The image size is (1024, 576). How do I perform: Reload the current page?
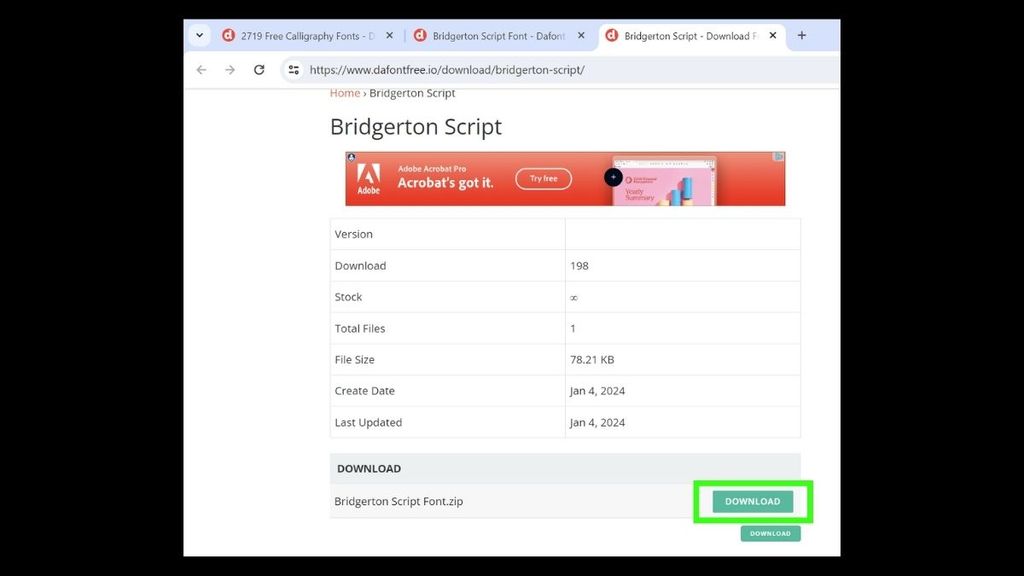259,70
